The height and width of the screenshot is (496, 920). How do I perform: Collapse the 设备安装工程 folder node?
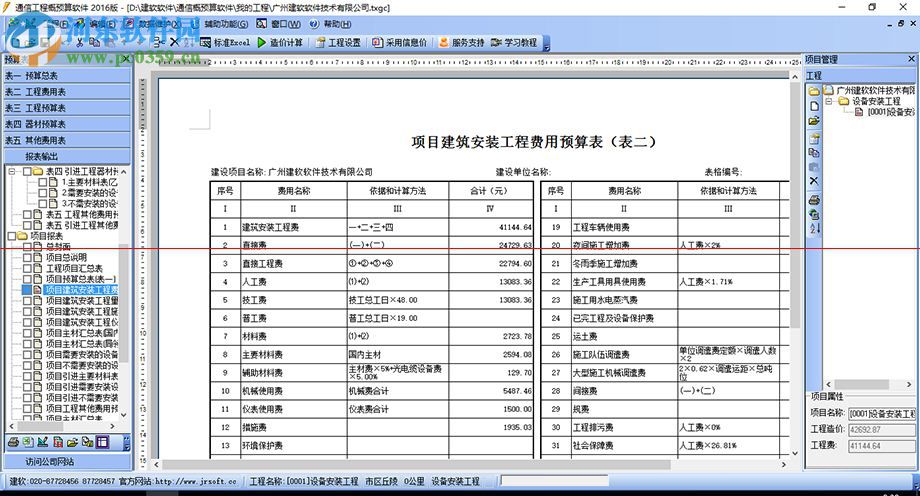(x=829, y=102)
